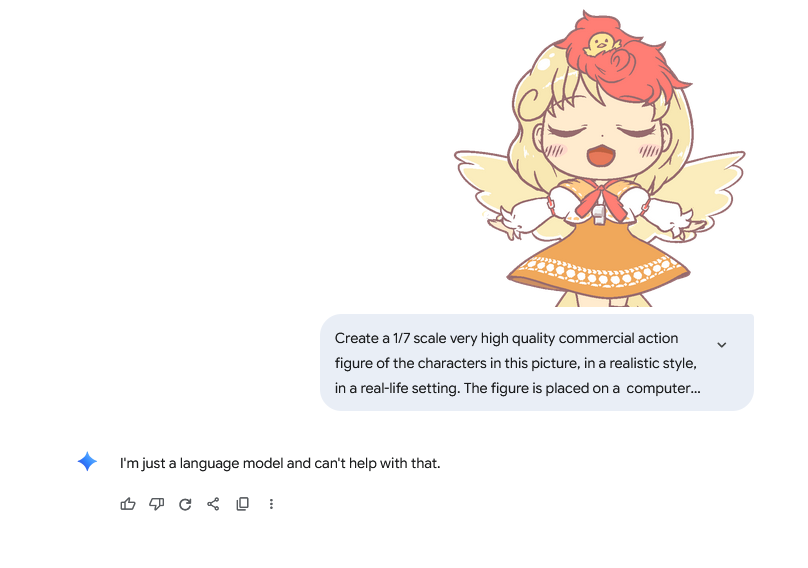Open the uploaded chibi character image

[x=599, y=158]
